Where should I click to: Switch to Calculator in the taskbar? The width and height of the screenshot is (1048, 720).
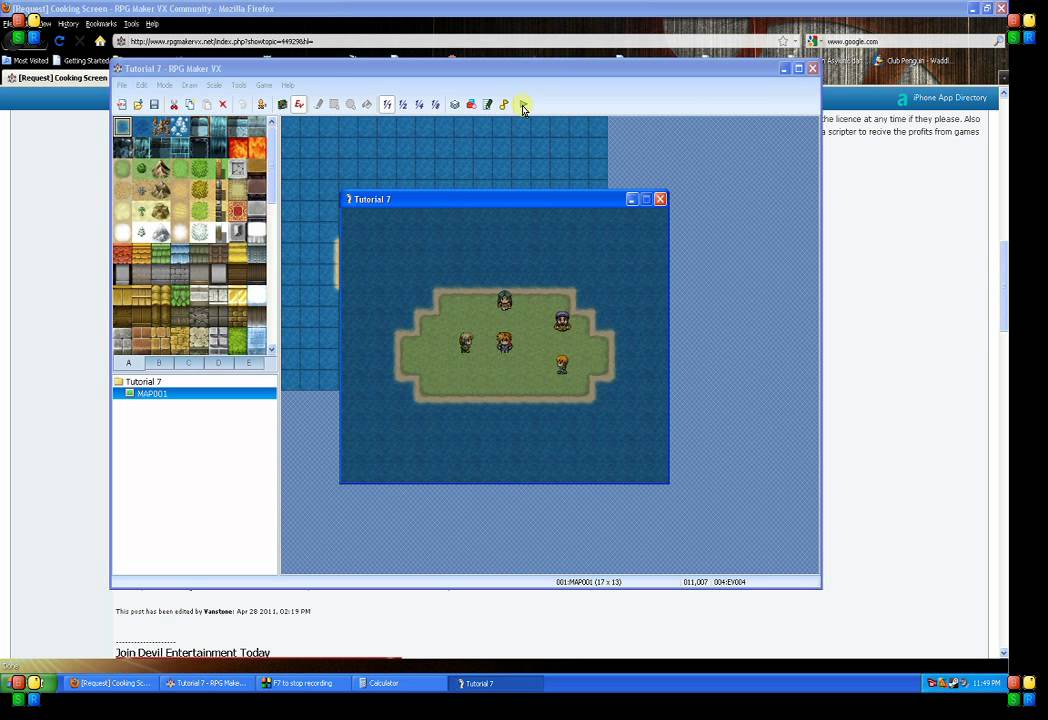point(400,683)
